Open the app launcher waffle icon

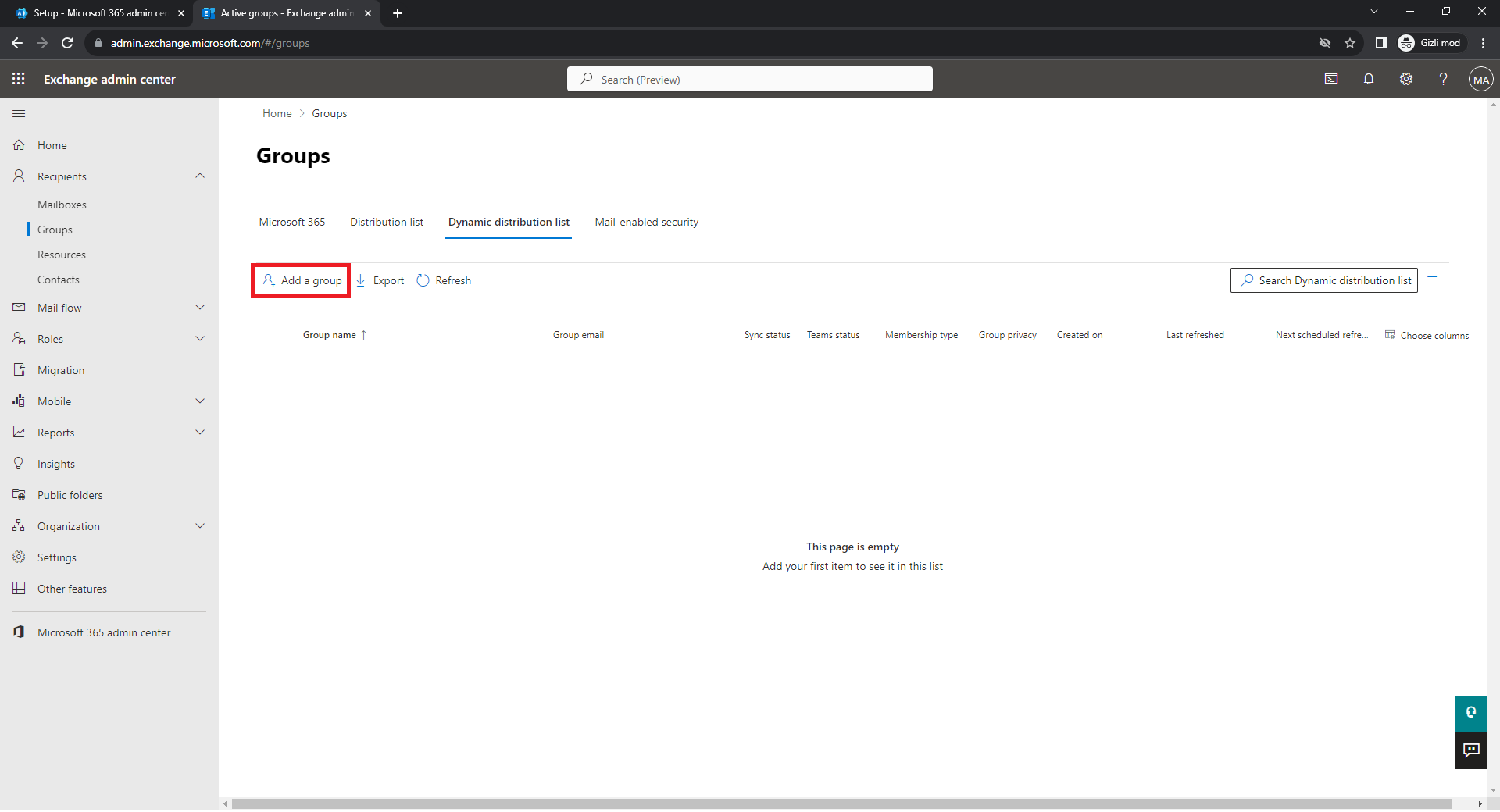[19, 79]
